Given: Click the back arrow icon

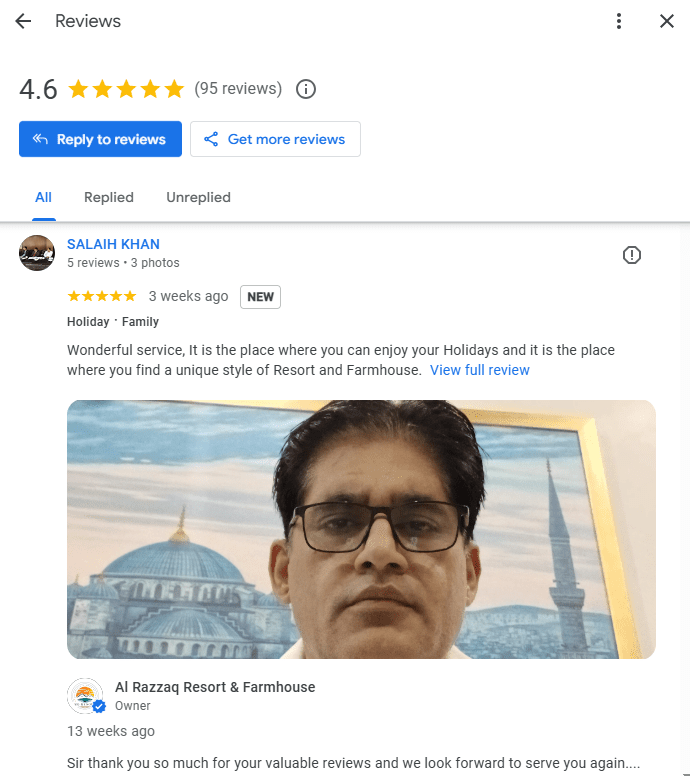Looking at the screenshot, I should (x=23, y=21).
